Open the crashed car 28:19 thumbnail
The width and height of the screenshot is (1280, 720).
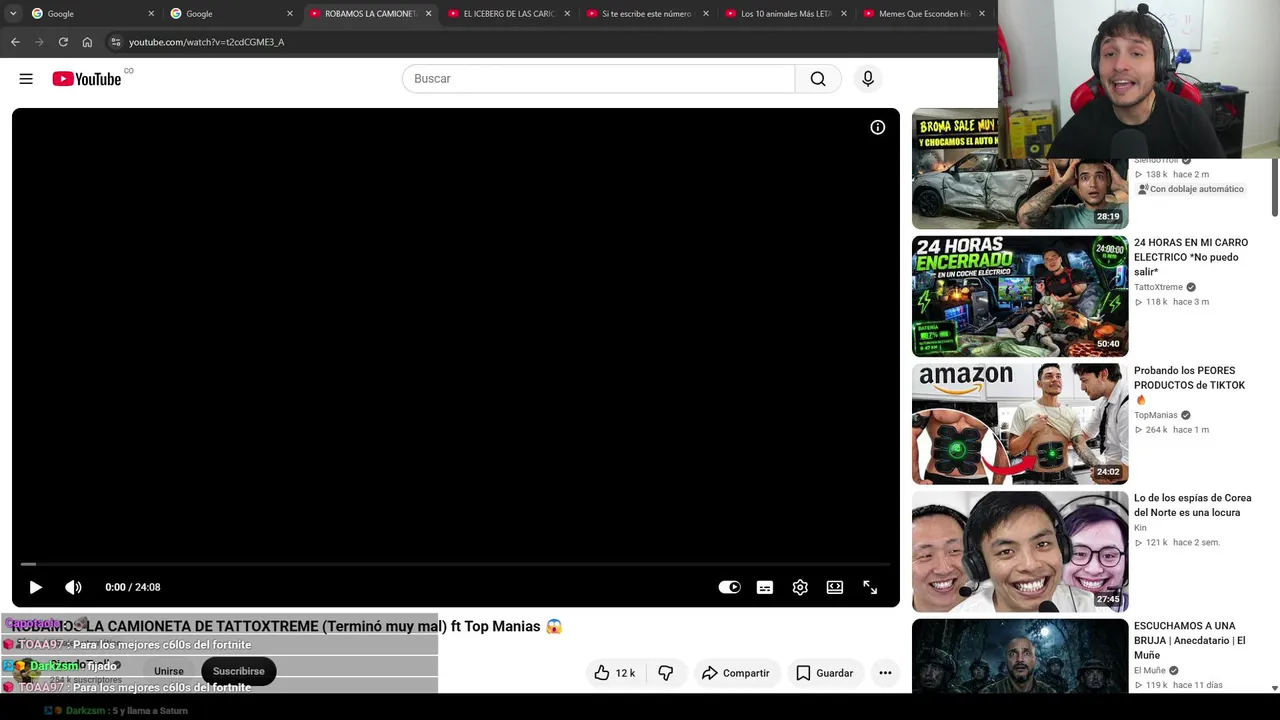click(x=1020, y=169)
